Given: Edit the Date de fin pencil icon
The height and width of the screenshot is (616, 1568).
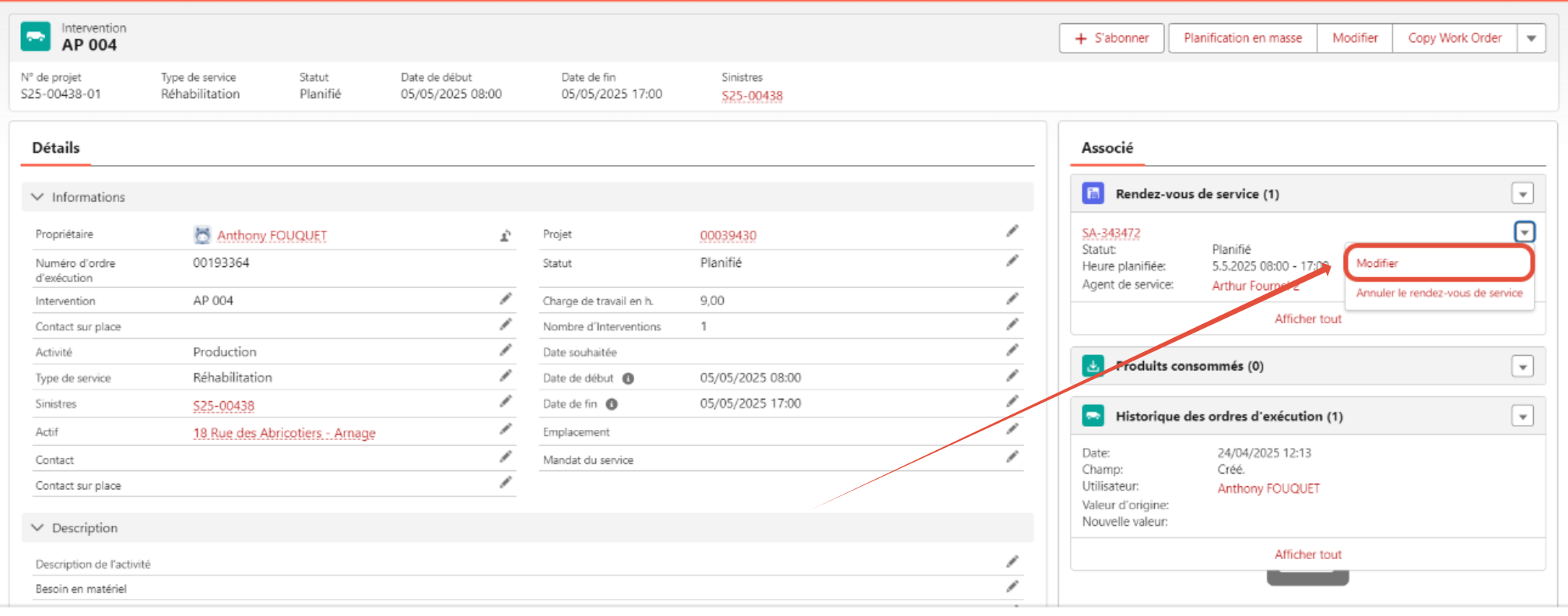Looking at the screenshot, I should pos(1012,402).
